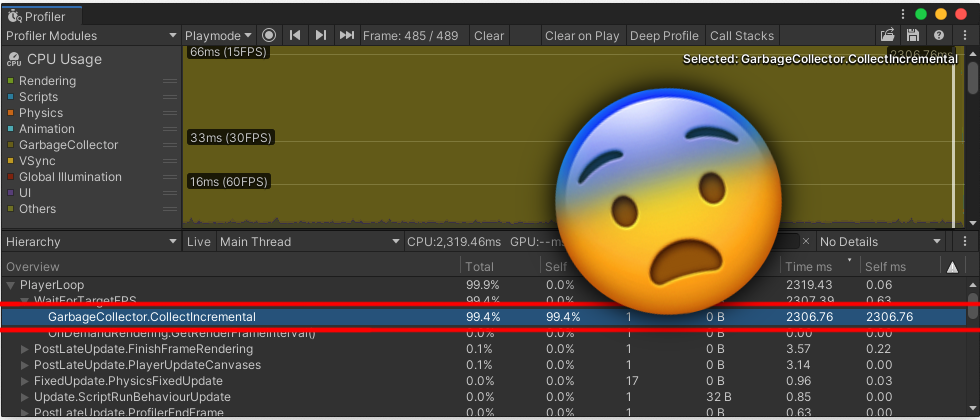This screenshot has width=980, height=420.
Task: Grab the Scripts category reorder handle
Action: coord(169,97)
